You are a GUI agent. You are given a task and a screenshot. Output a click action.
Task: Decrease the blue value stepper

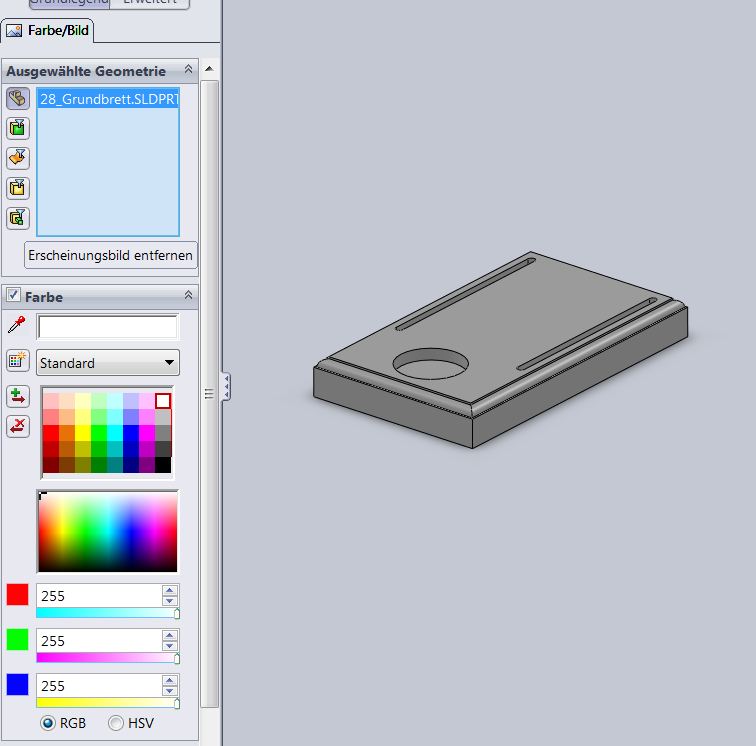tap(169, 691)
